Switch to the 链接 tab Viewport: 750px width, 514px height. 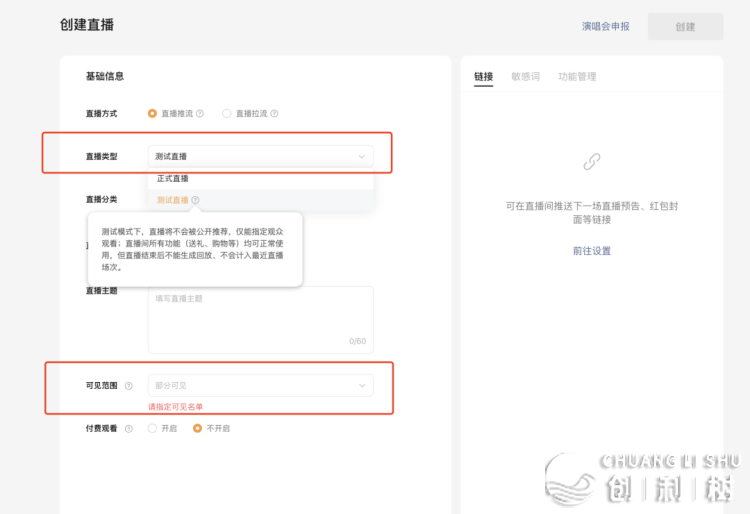483,77
